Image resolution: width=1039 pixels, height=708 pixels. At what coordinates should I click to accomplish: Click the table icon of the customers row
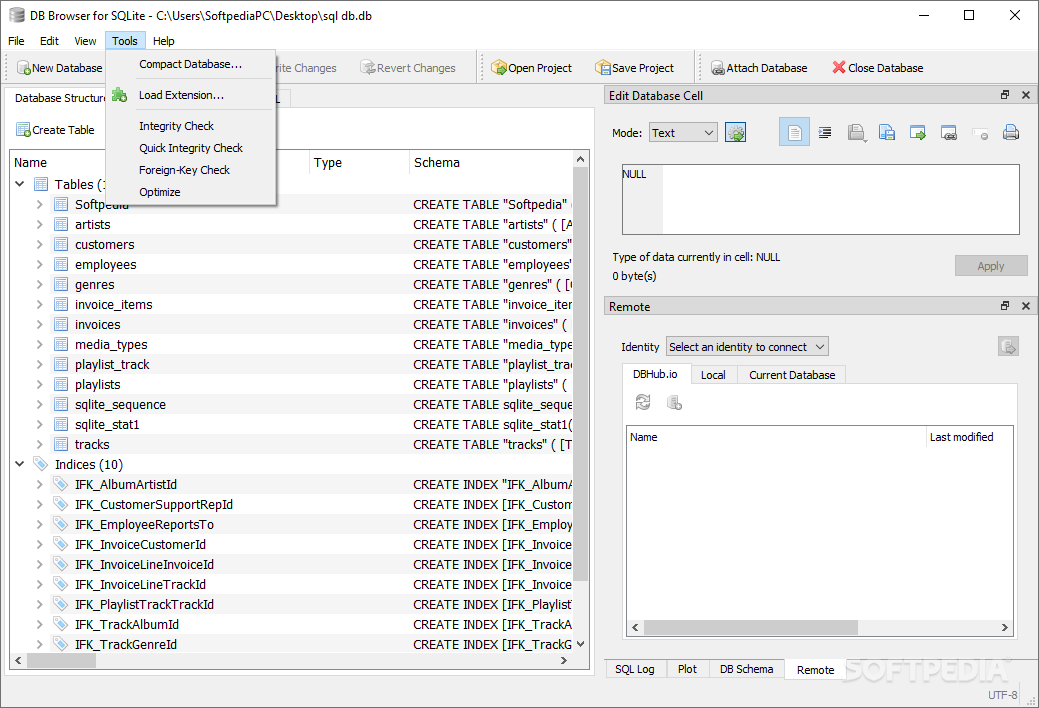[x=61, y=245]
